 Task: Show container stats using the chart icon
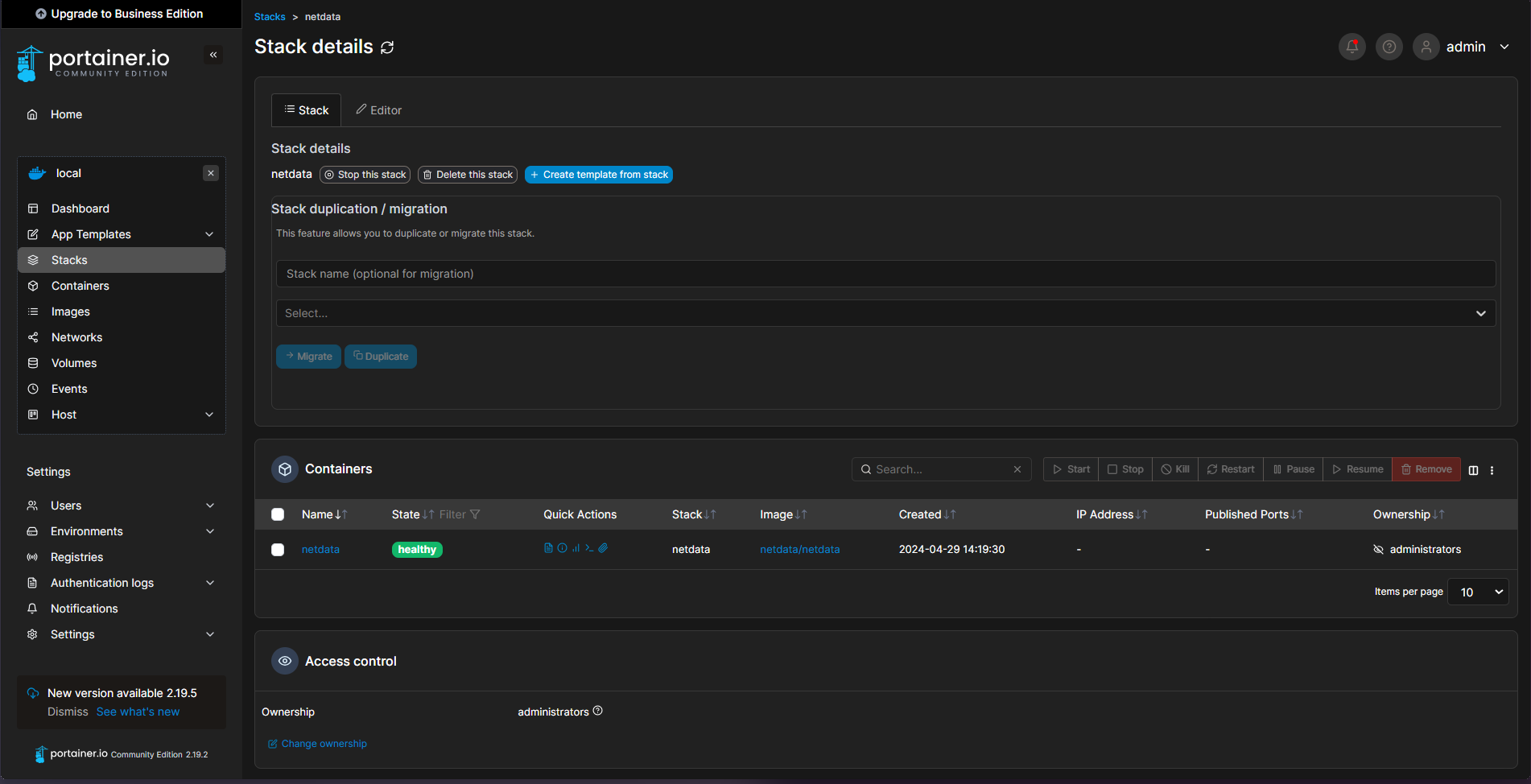coord(576,547)
